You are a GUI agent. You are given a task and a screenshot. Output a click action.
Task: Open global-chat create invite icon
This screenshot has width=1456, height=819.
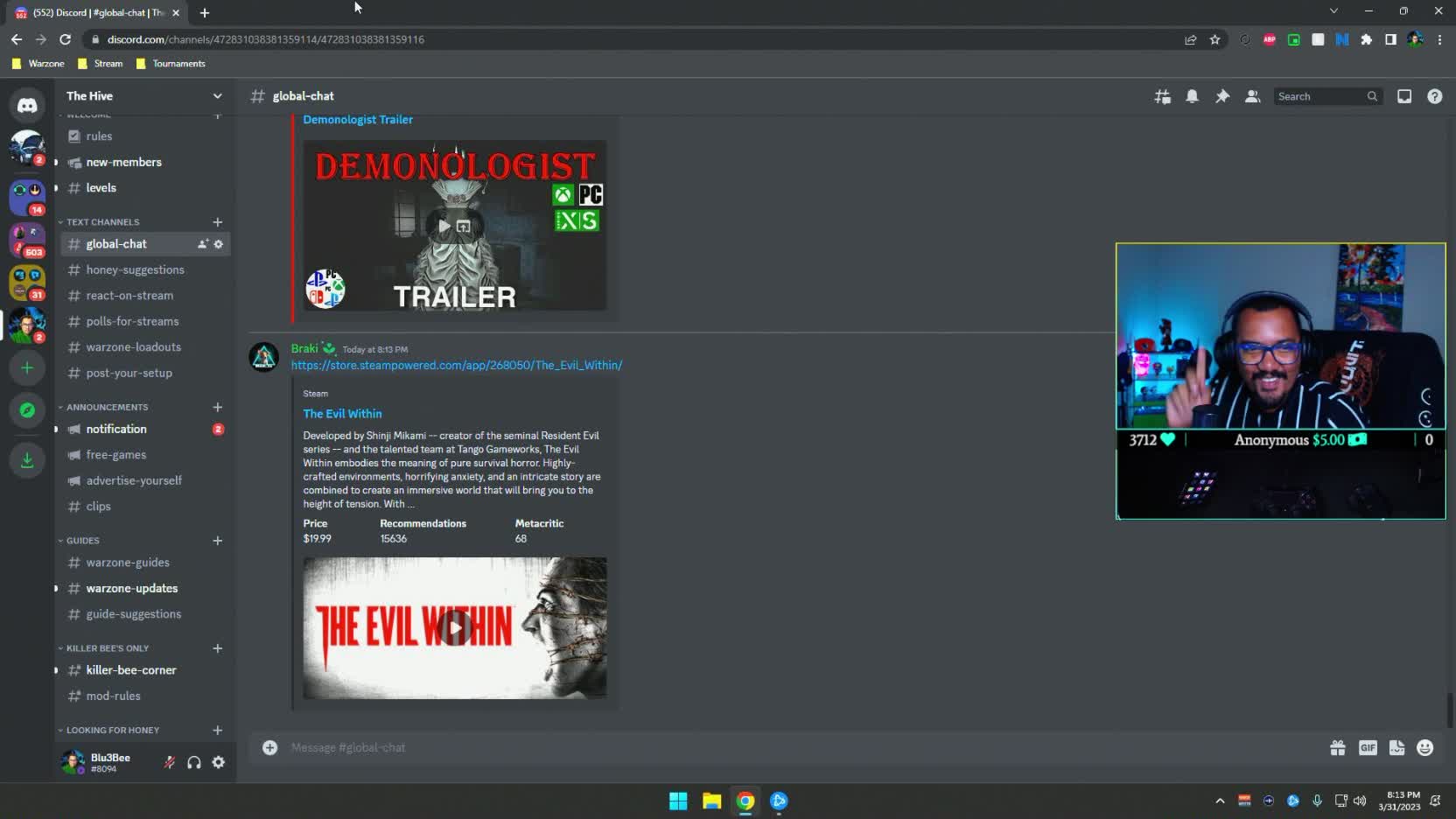click(202, 244)
